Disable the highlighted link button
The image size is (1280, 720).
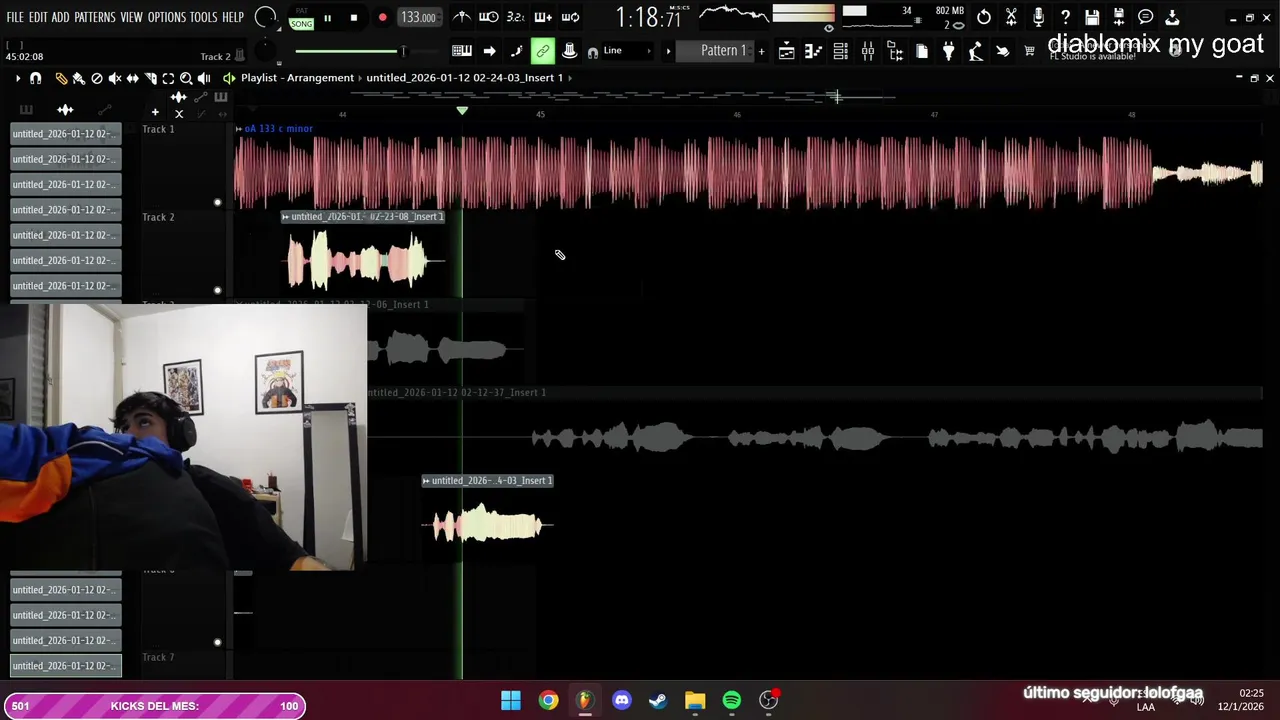click(543, 51)
